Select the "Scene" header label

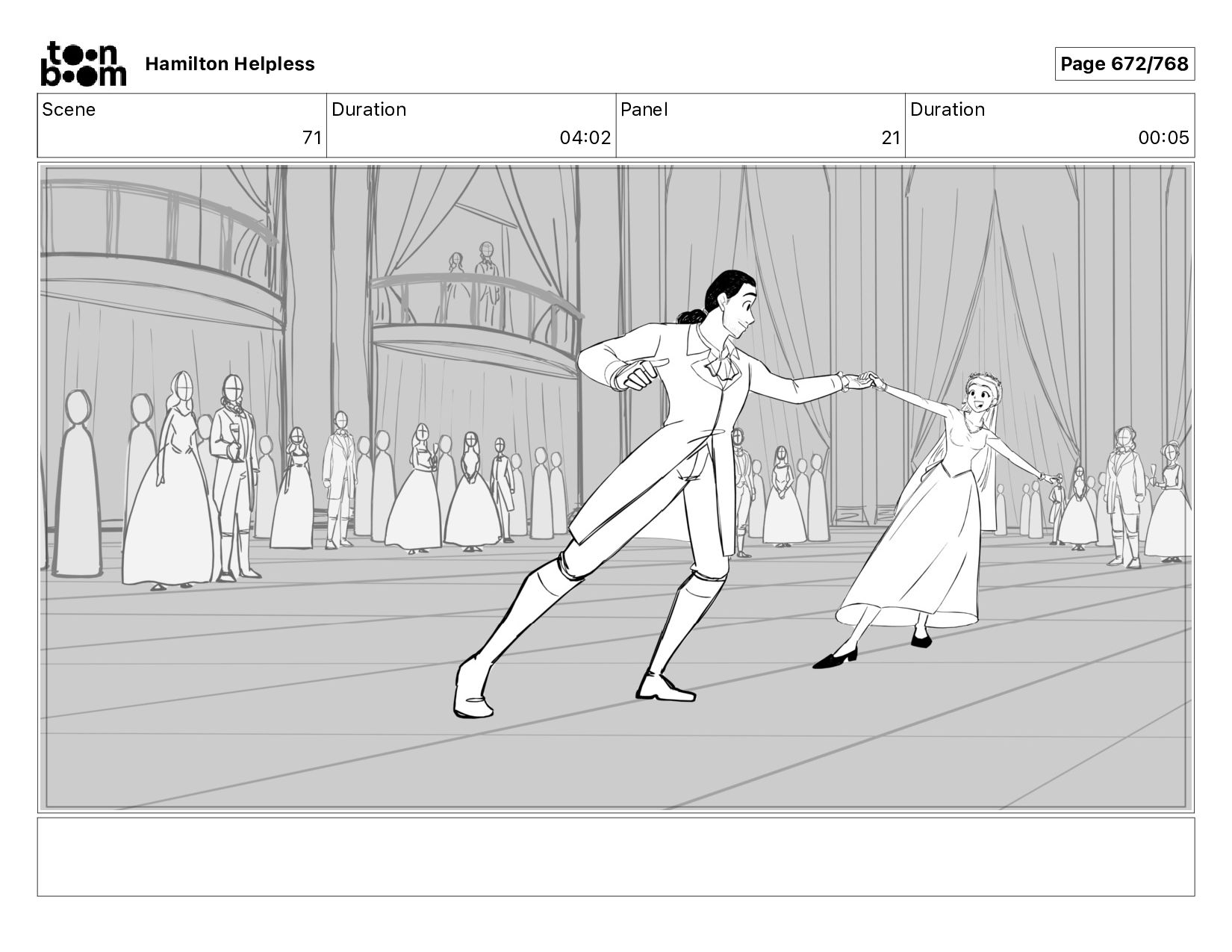point(69,110)
